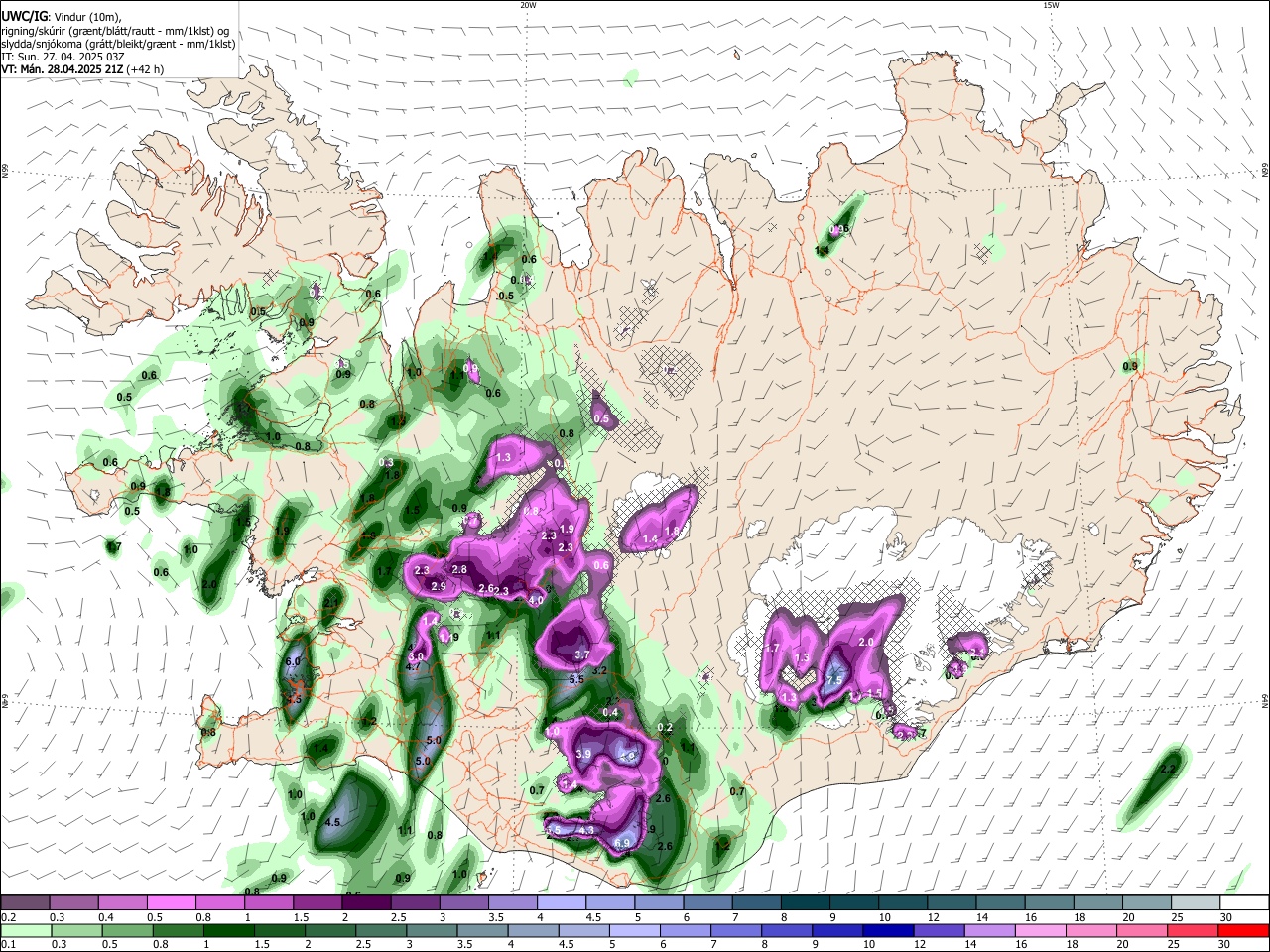Click snow legend swatch between 12 and 14

pyautogui.click(x=952, y=902)
